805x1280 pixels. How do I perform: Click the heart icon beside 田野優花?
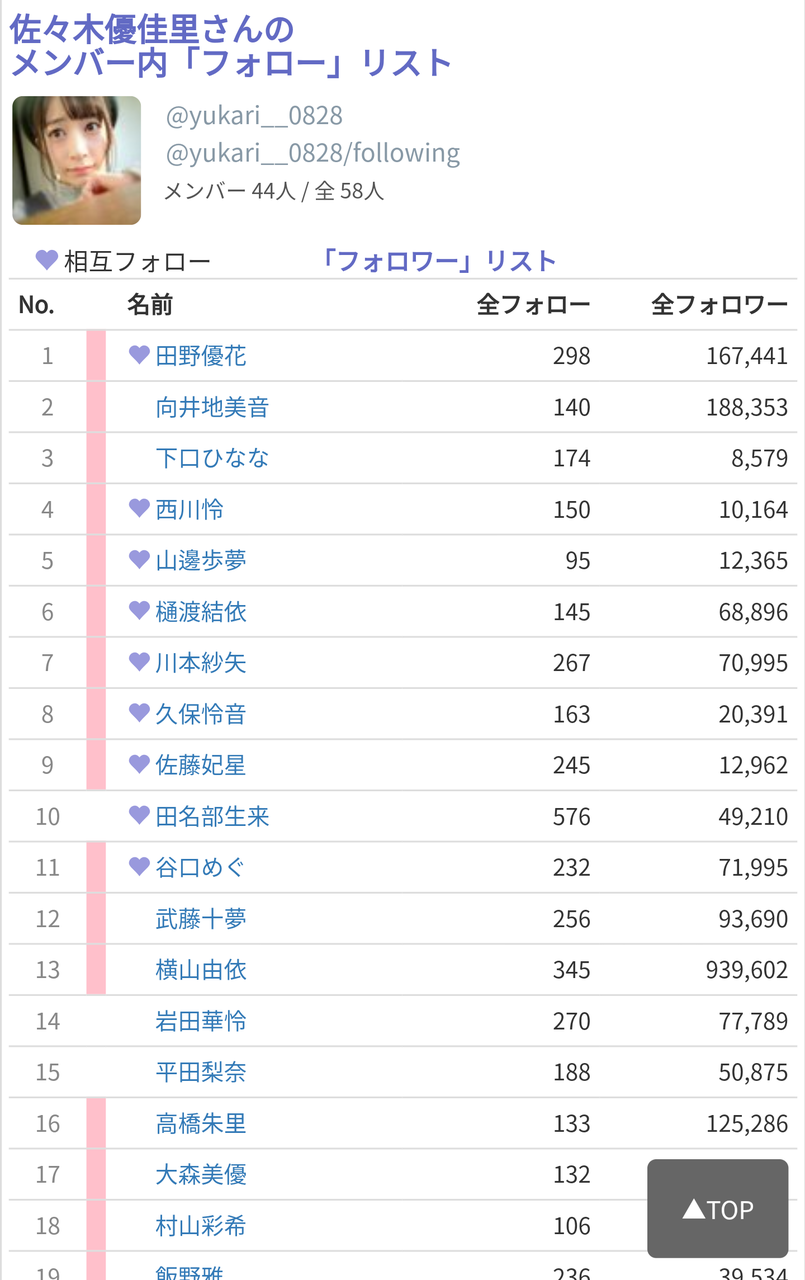(140, 355)
